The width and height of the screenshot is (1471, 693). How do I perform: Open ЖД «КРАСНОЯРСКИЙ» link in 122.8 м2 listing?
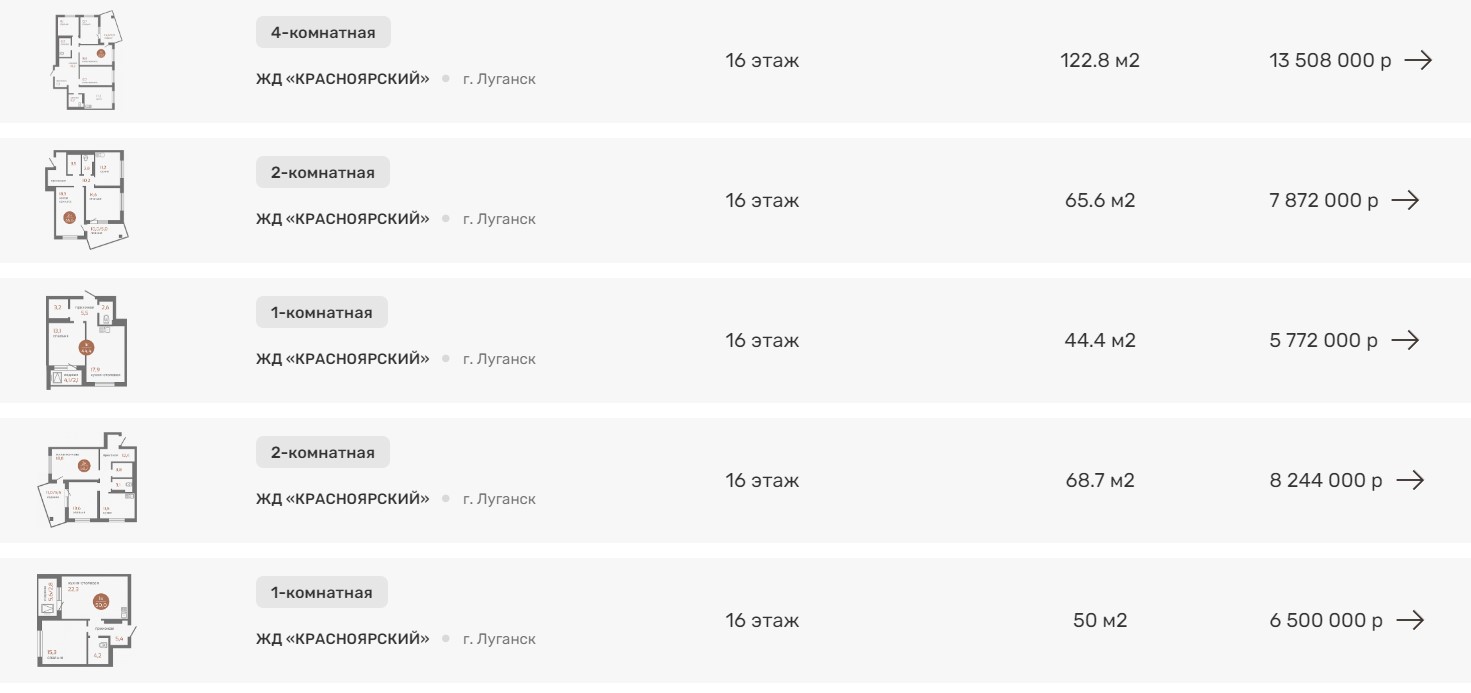[342, 79]
